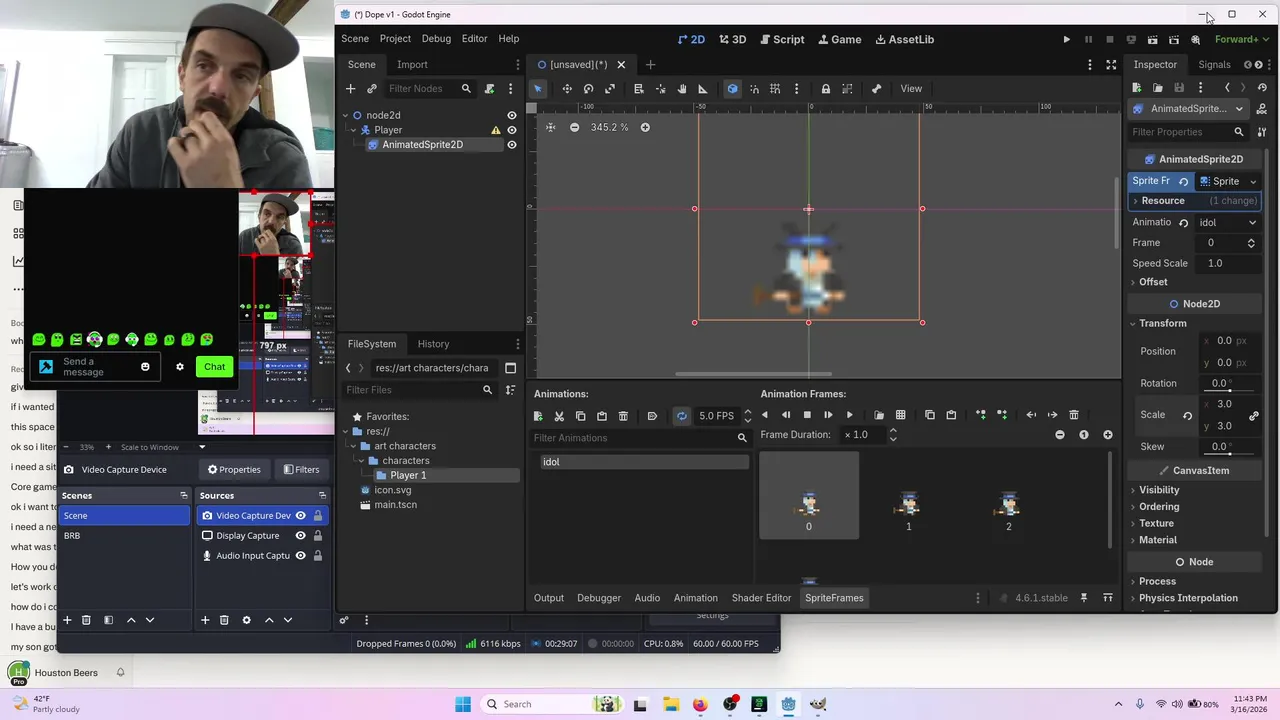
Task: Click the green Chat button
Action: pos(214,367)
